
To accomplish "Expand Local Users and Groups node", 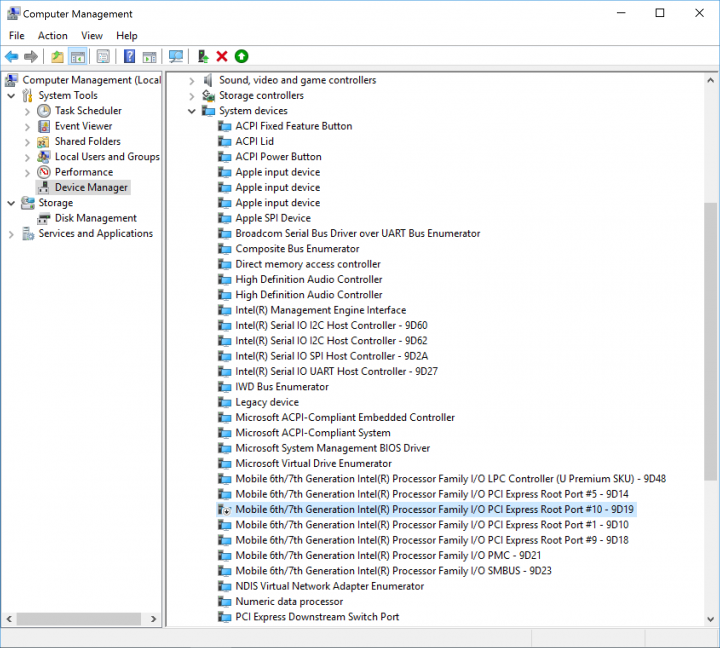I will [28, 157].
